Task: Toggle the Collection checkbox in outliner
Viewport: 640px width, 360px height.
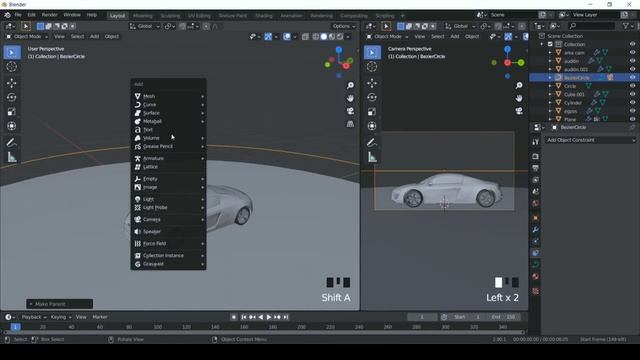Action: pos(550,44)
